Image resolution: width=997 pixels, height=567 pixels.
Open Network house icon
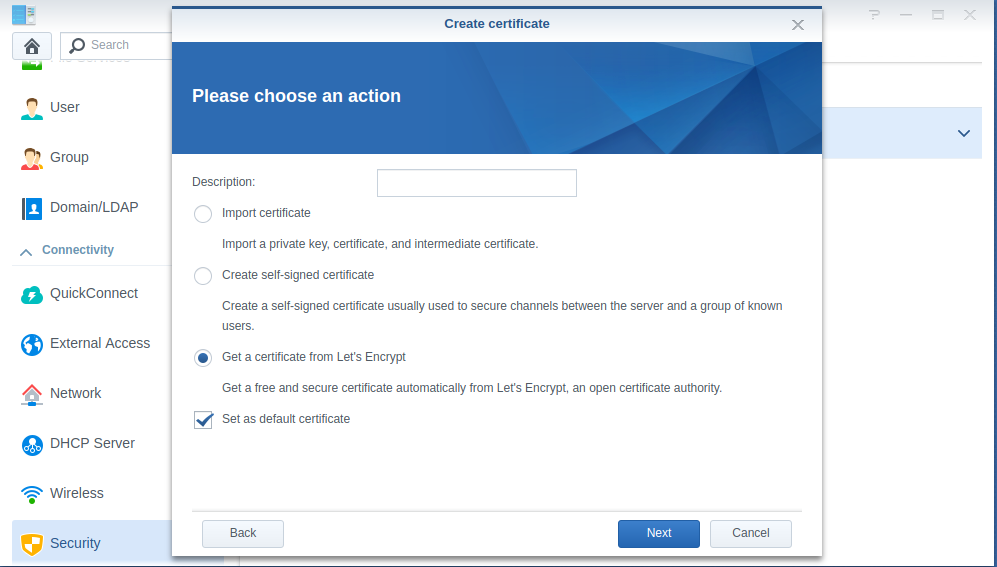[x=32, y=394]
